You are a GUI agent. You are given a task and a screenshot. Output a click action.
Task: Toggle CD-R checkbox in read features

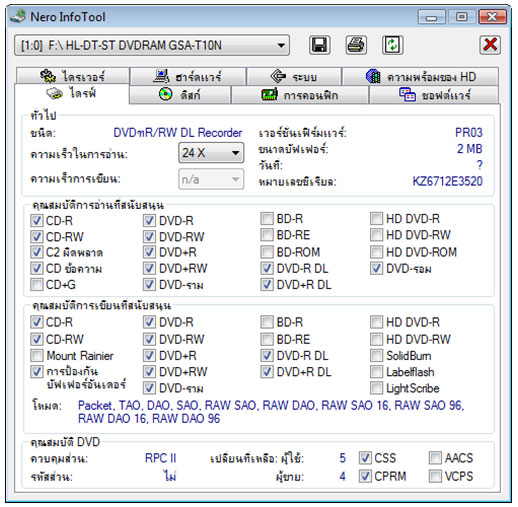[37, 220]
